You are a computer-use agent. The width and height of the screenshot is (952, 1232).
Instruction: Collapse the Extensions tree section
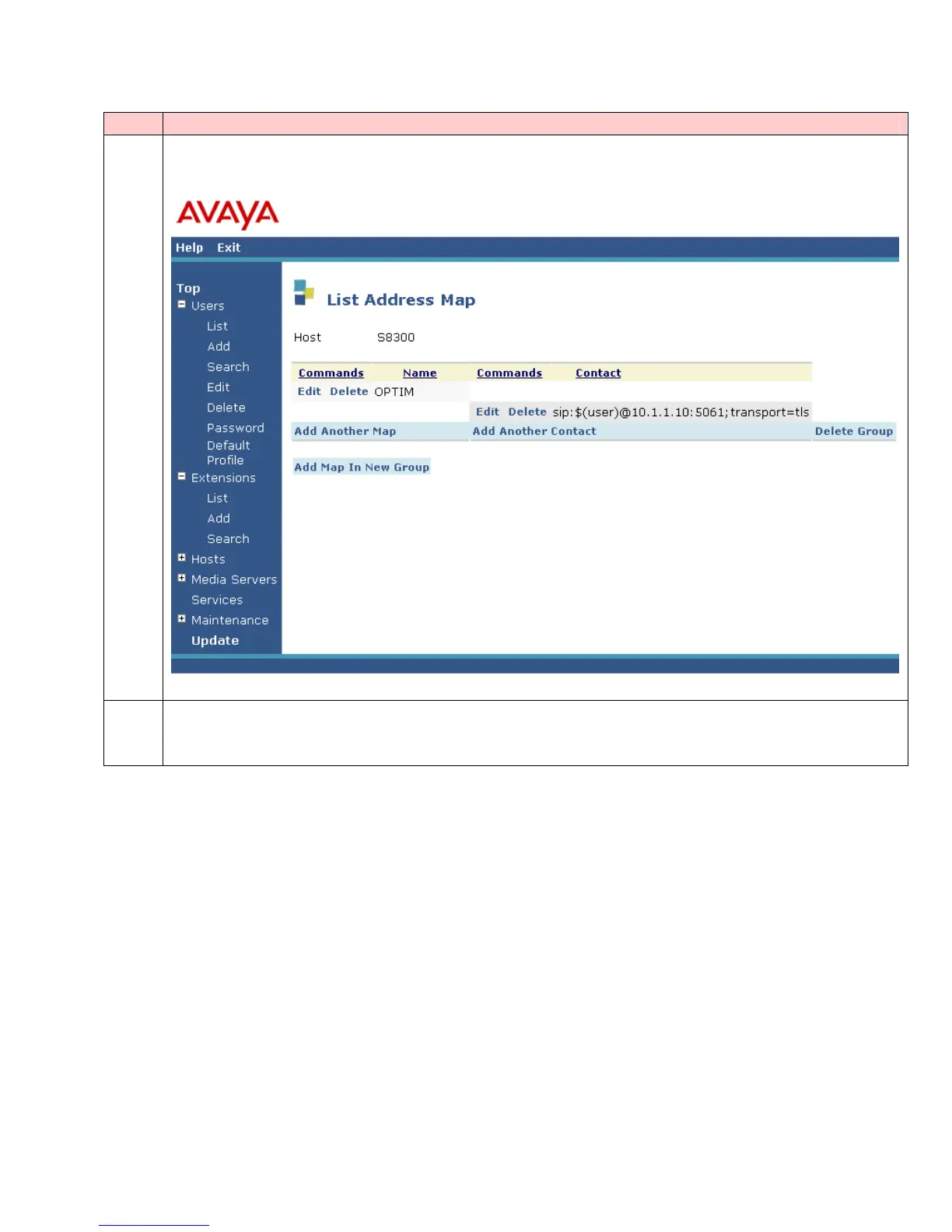tap(181, 477)
